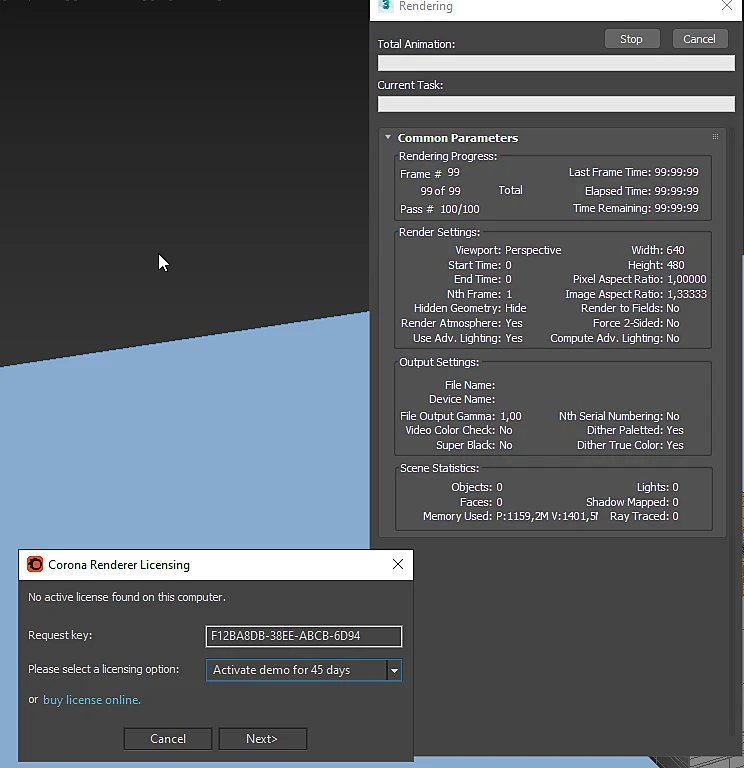
Task: Collapse the Common Parameters rollout
Action: [388, 138]
